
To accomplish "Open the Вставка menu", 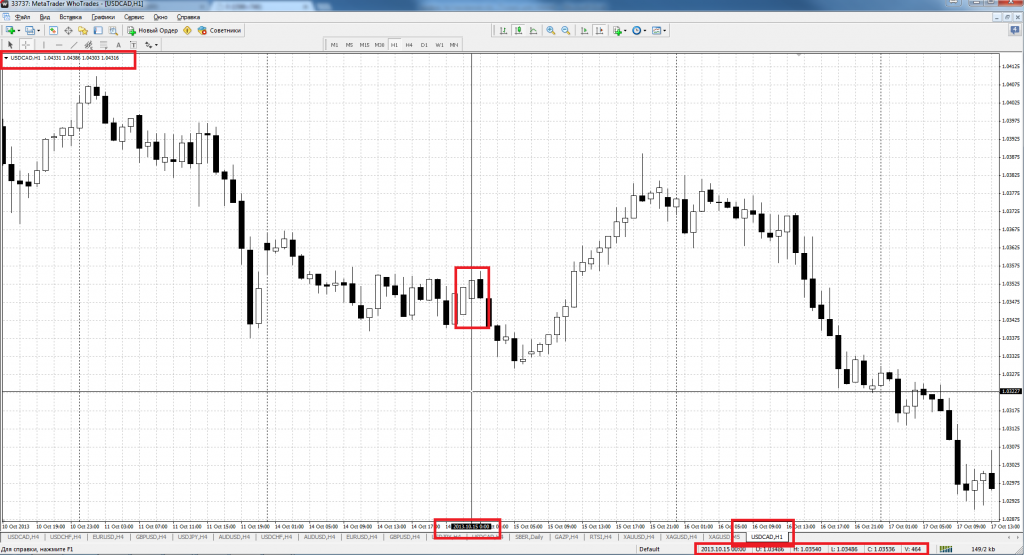I will (71, 17).
